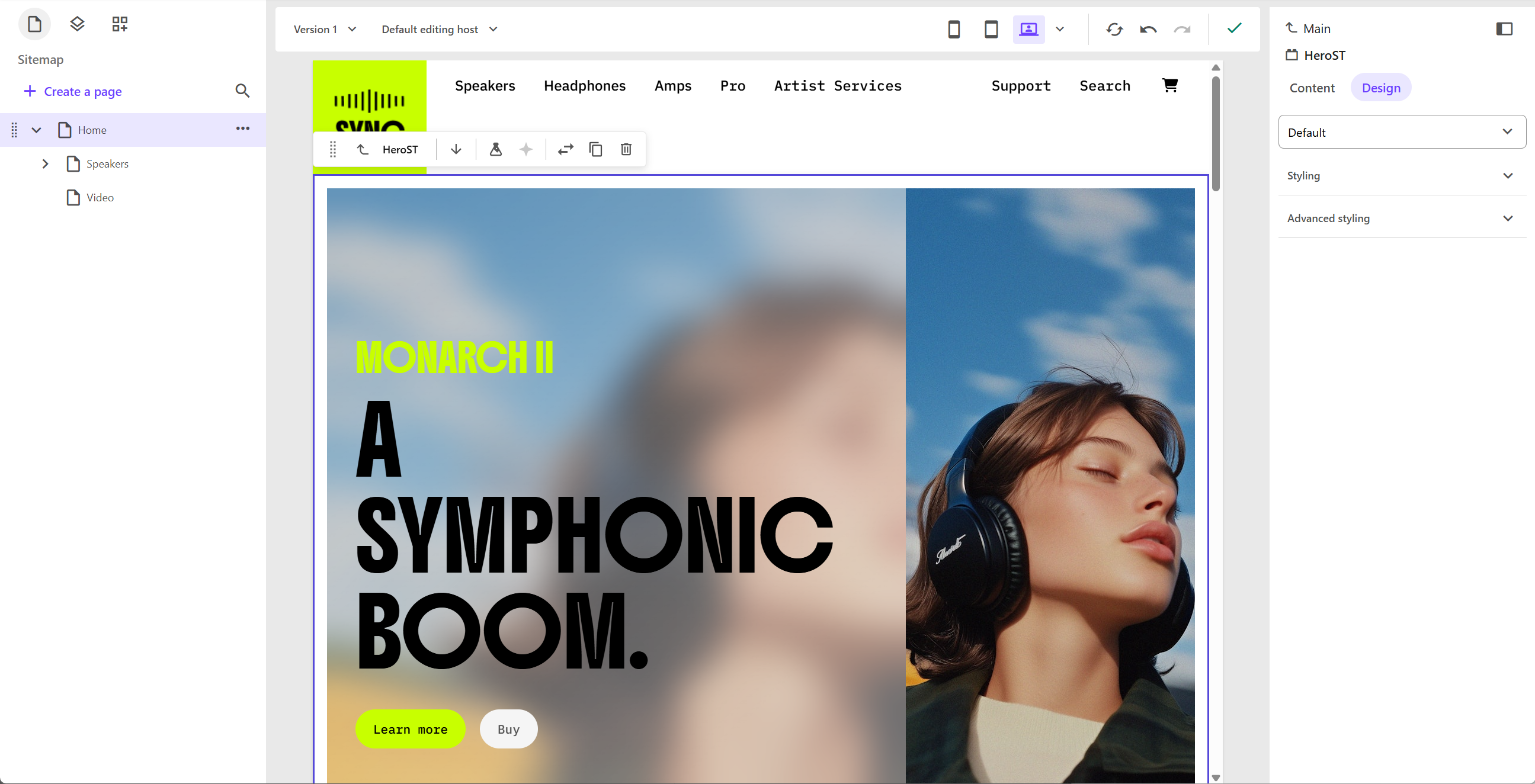Switch to mobile phone preview
The height and width of the screenshot is (784, 1535).
pos(953,29)
